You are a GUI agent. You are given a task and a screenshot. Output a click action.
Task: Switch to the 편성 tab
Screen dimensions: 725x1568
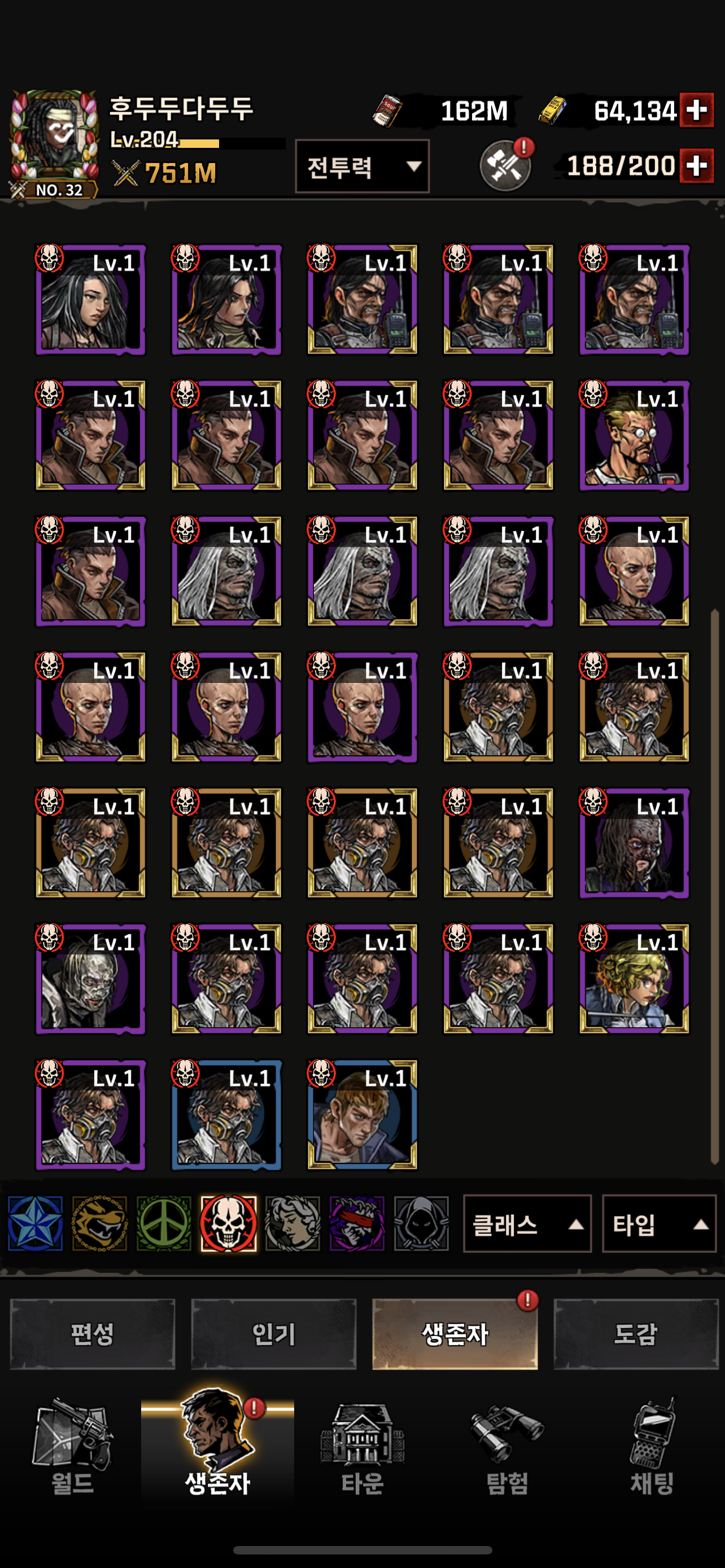(93, 1334)
